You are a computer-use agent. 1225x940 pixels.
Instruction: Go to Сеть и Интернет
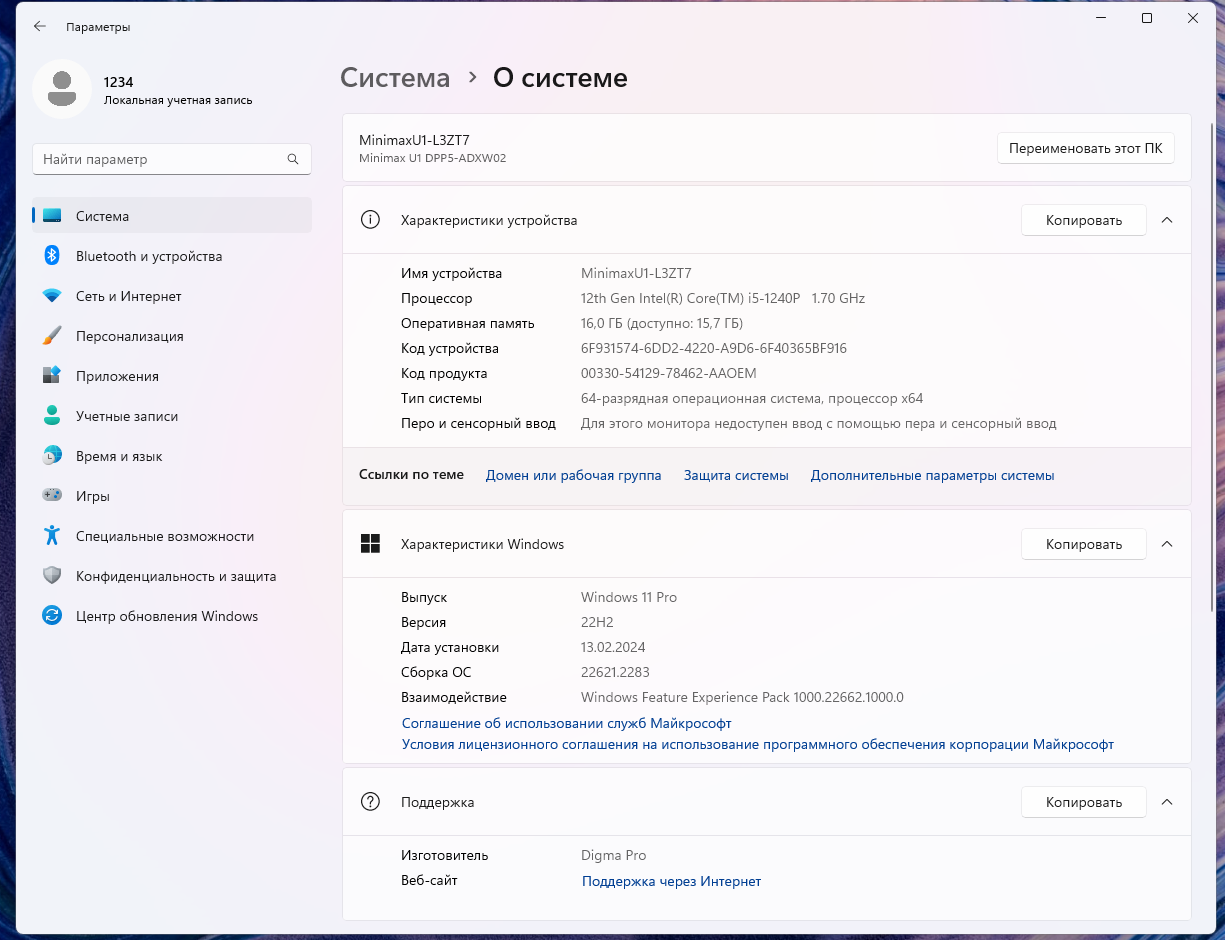coord(172,296)
